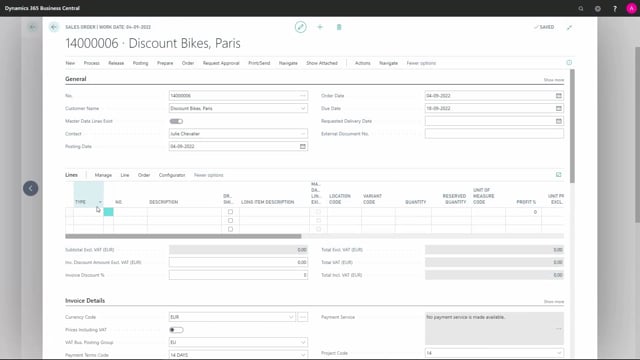Open Type column dropdown arrow

pos(100,202)
